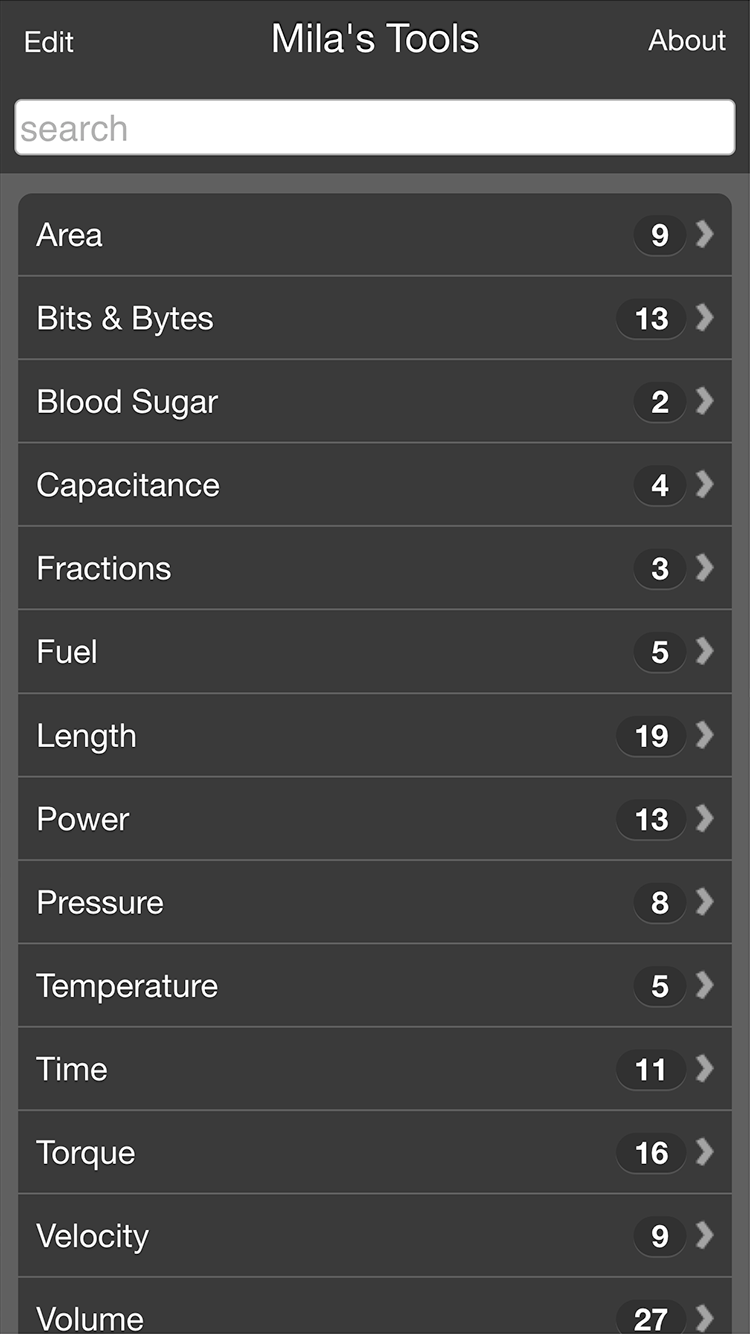Tap the Velocity row chevron
The height and width of the screenshot is (1334, 750).
pos(705,1236)
